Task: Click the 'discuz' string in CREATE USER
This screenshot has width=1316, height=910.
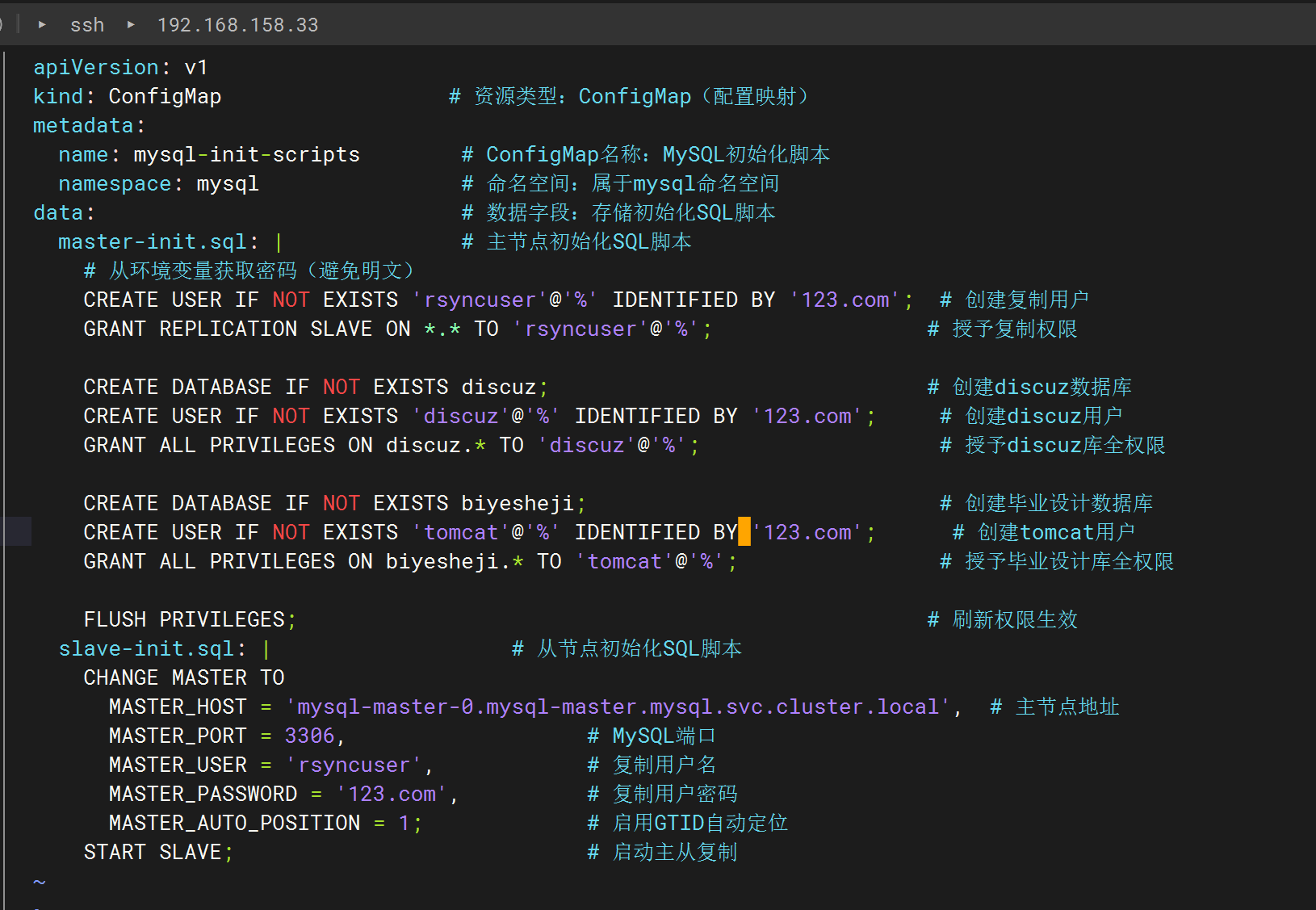Action: pyautogui.click(x=461, y=416)
